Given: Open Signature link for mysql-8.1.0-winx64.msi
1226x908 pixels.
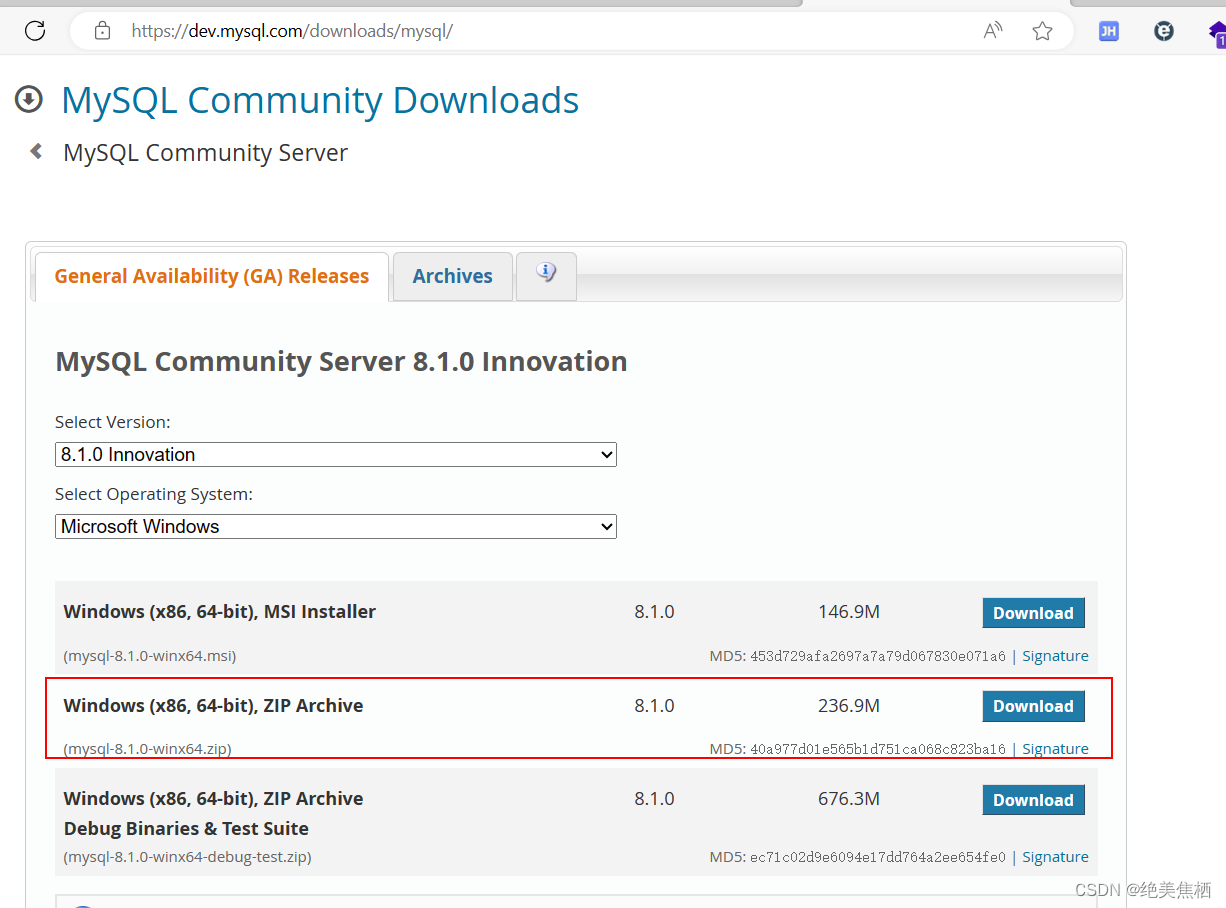Looking at the screenshot, I should (x=1055, y=656).
